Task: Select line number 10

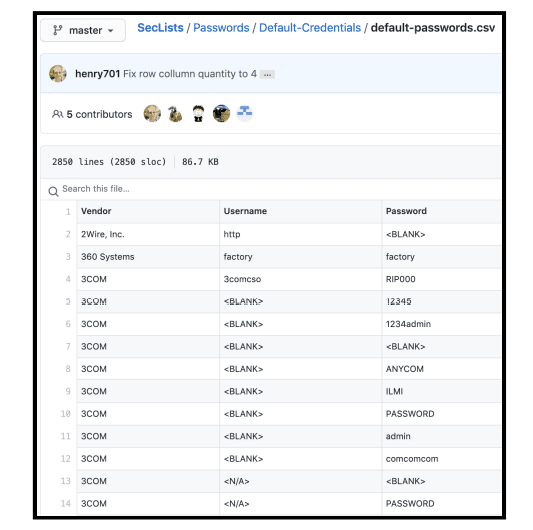Action: 66,414
